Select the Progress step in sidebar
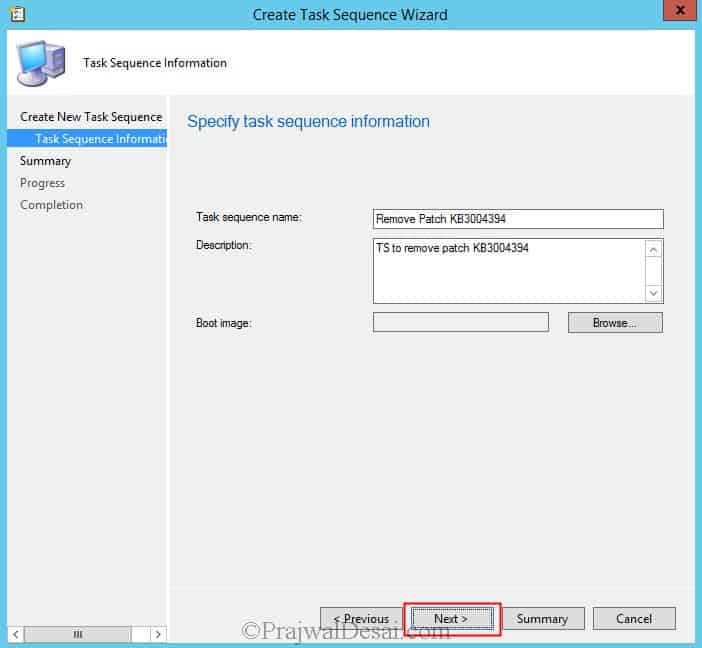Image resolution: width=702 pixels, height=648 pixels. 42,183
